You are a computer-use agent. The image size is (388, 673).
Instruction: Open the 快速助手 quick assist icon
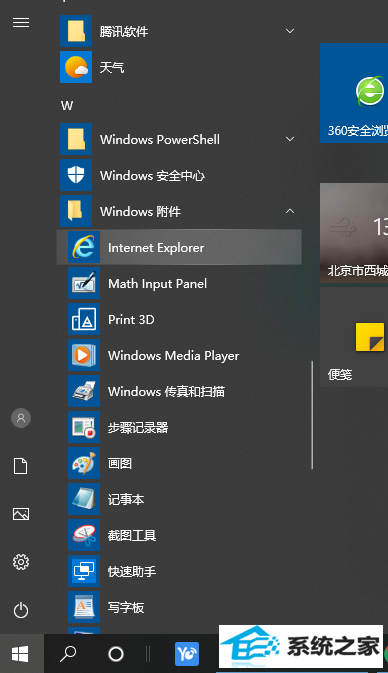[x=84, y=572]
